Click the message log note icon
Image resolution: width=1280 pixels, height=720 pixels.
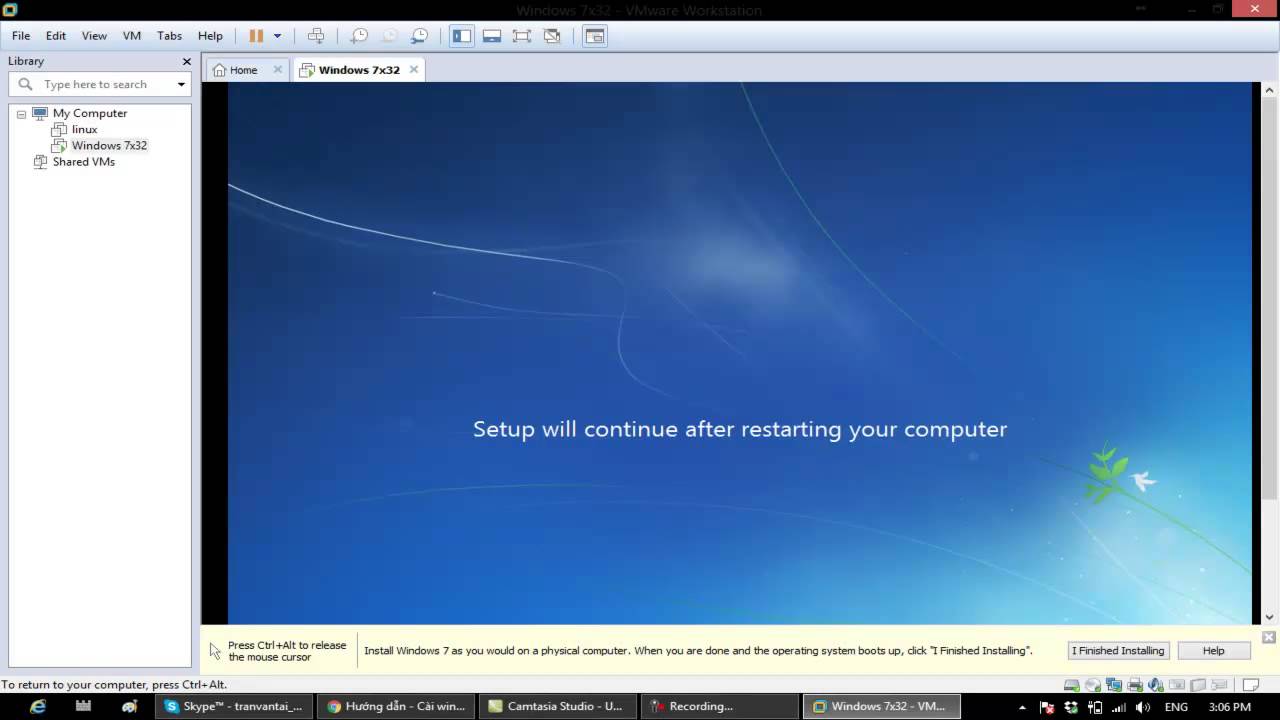[1250, 685]
